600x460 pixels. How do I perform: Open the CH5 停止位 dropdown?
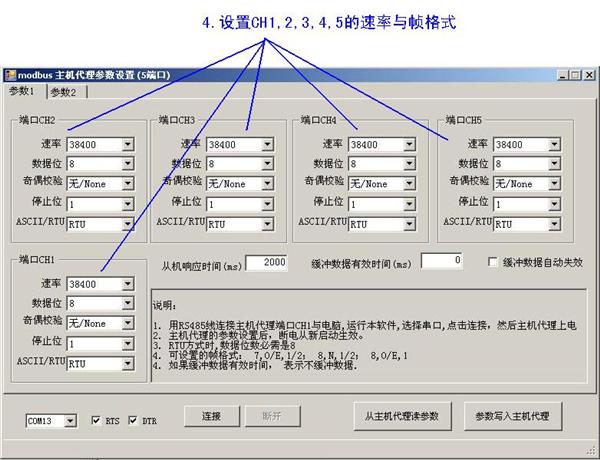(527, 204)
